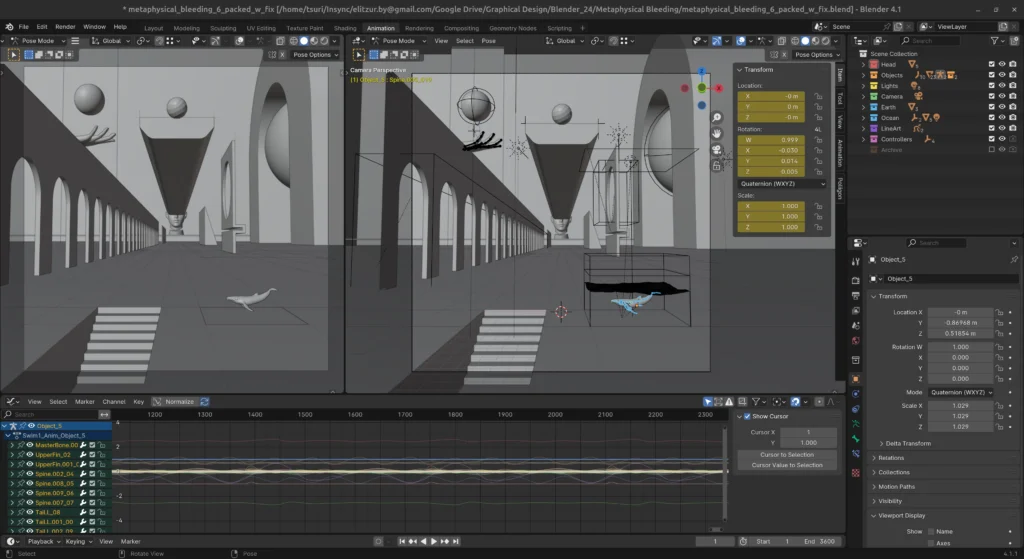Toggle exclude checkbox for Head collection
The width and height of the screenshot is (1024, 559).
point(991,64)
